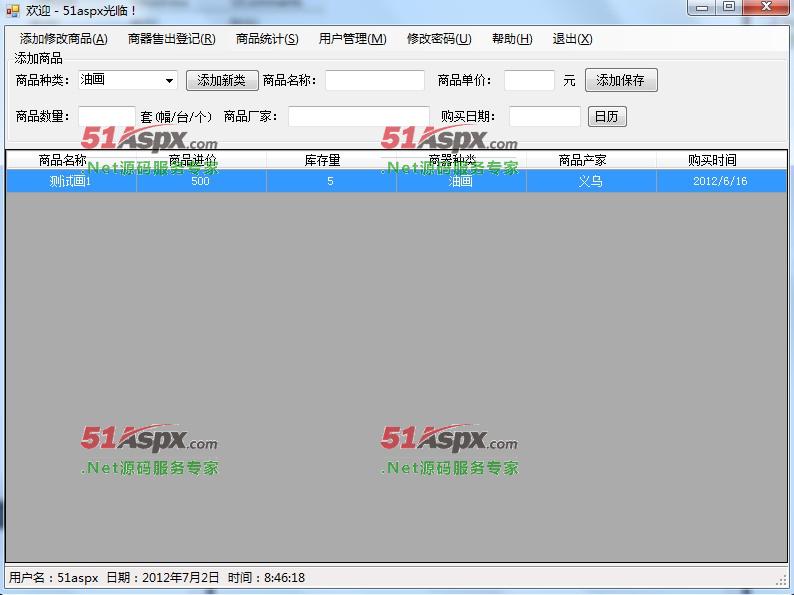Select the stock cell 5
The height and width of the screenshot is (595, 794).
pyautogui.click(x=331, y=181)
